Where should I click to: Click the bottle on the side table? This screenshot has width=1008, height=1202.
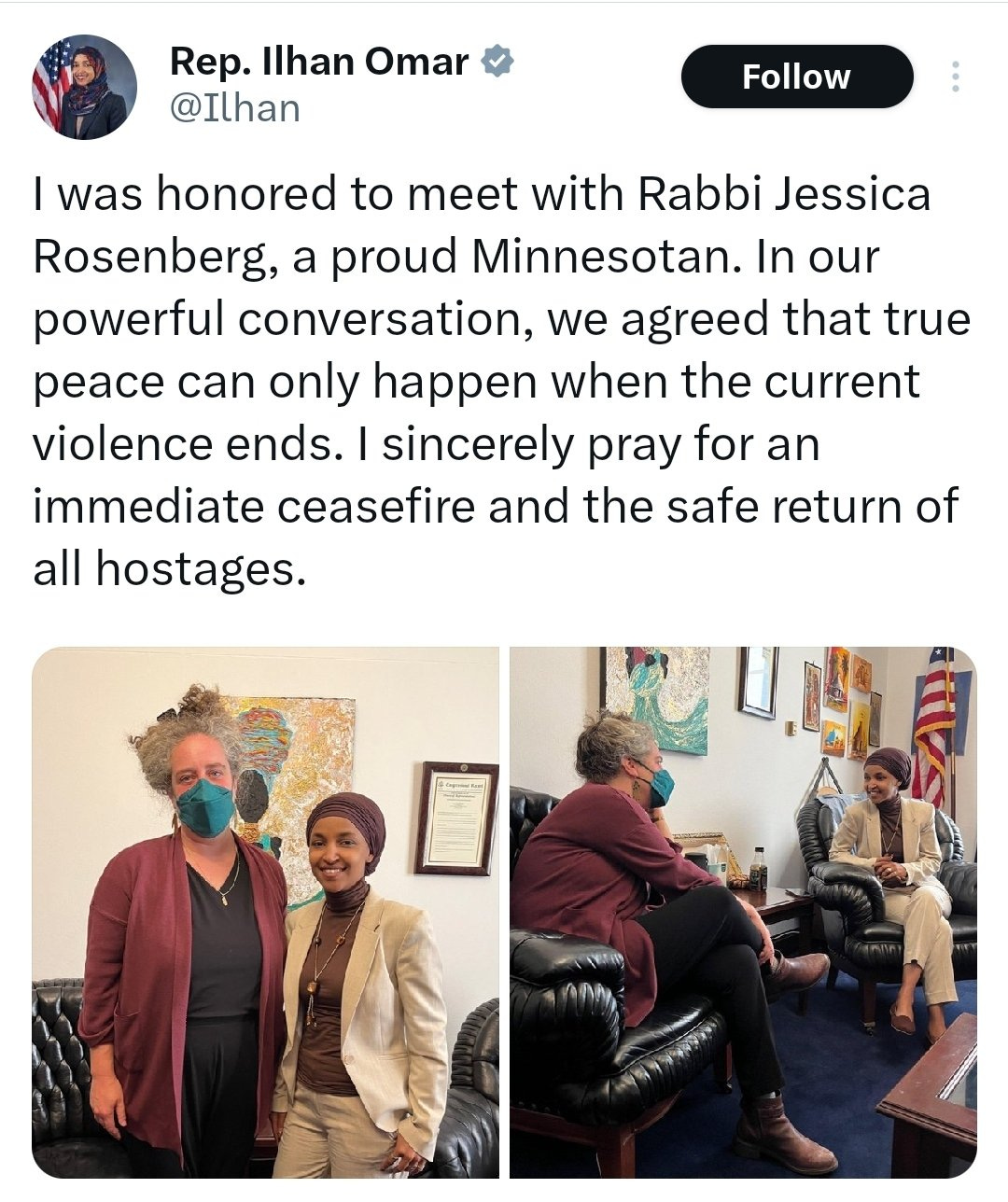point(758,869)
